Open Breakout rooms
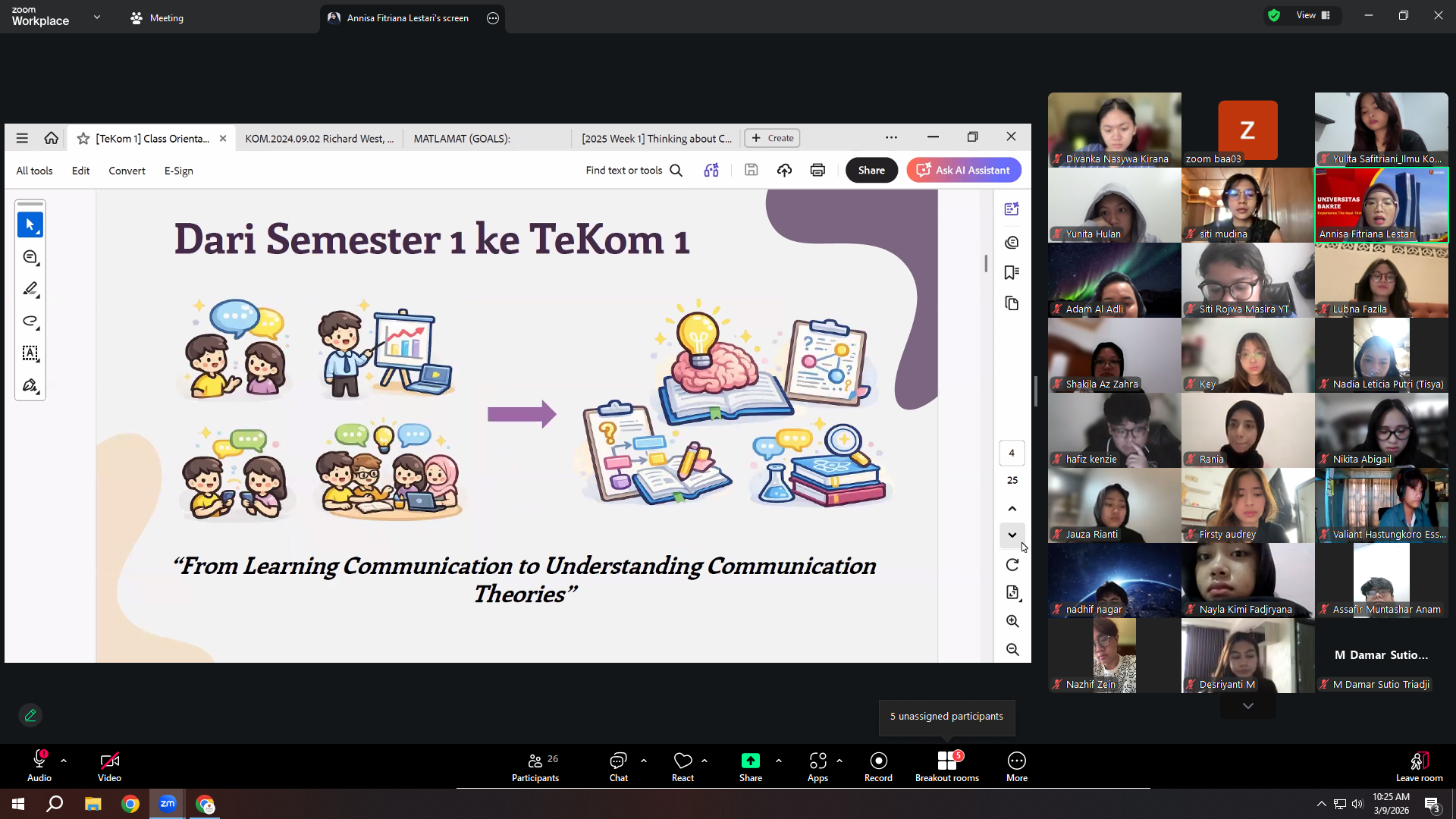 point(947,767)
